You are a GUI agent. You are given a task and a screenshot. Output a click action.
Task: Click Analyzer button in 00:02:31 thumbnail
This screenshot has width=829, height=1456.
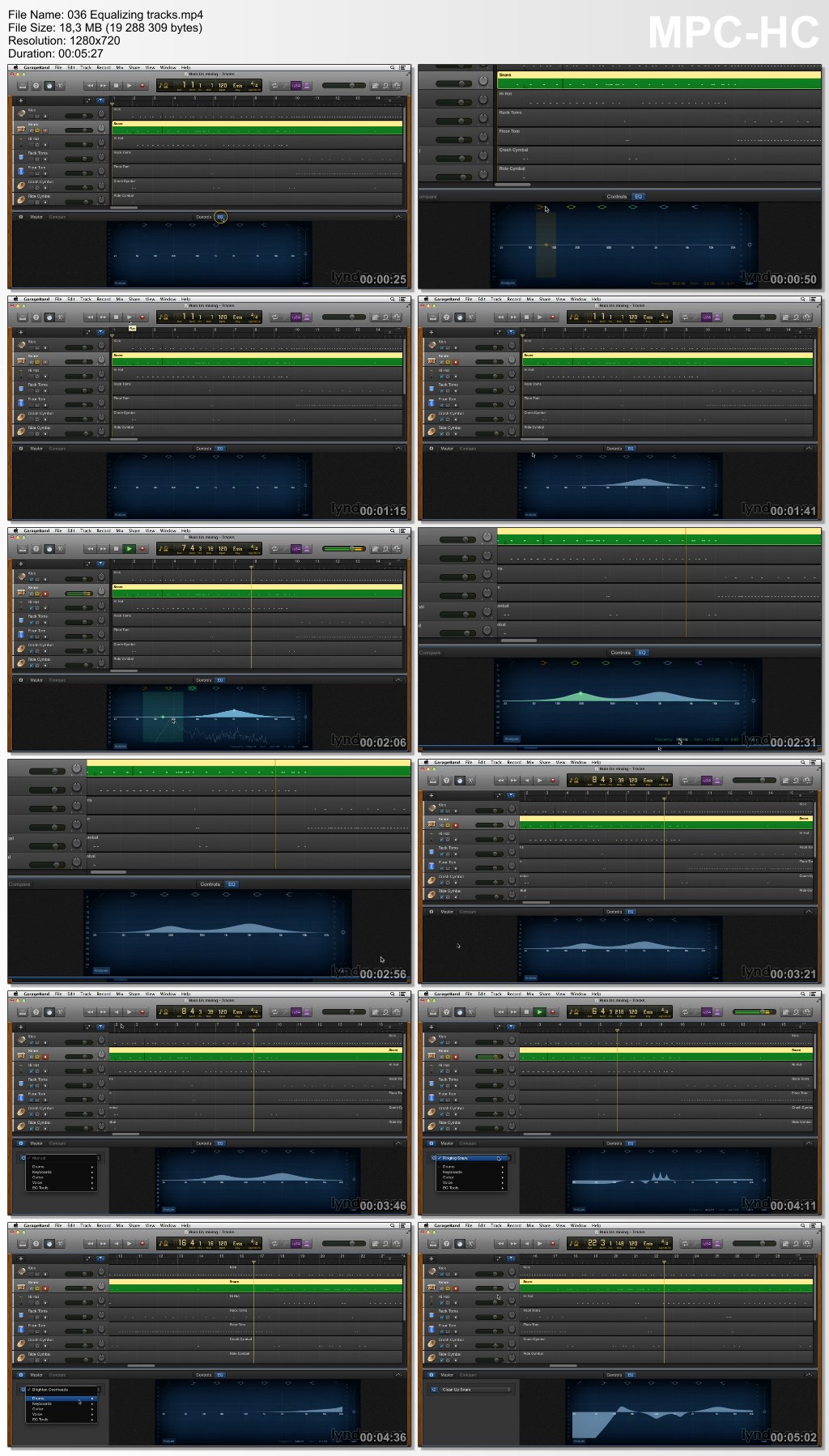tap(512, 739)
